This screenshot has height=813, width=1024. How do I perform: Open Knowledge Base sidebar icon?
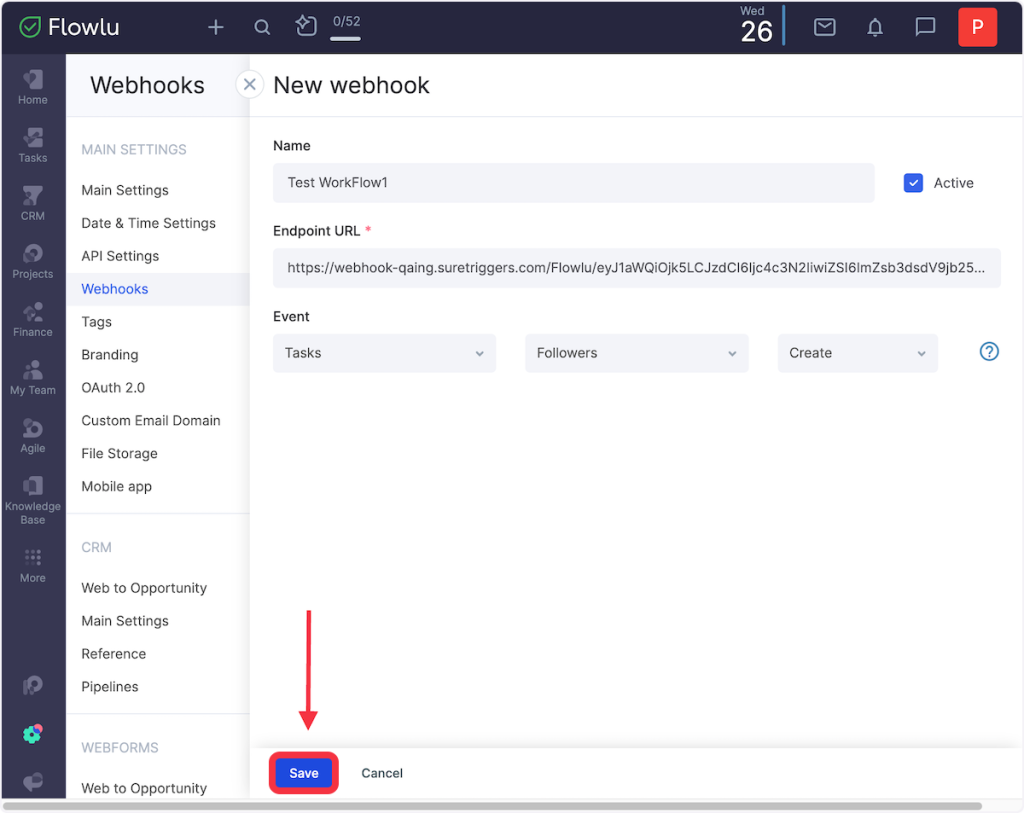[x=33, y=500]
